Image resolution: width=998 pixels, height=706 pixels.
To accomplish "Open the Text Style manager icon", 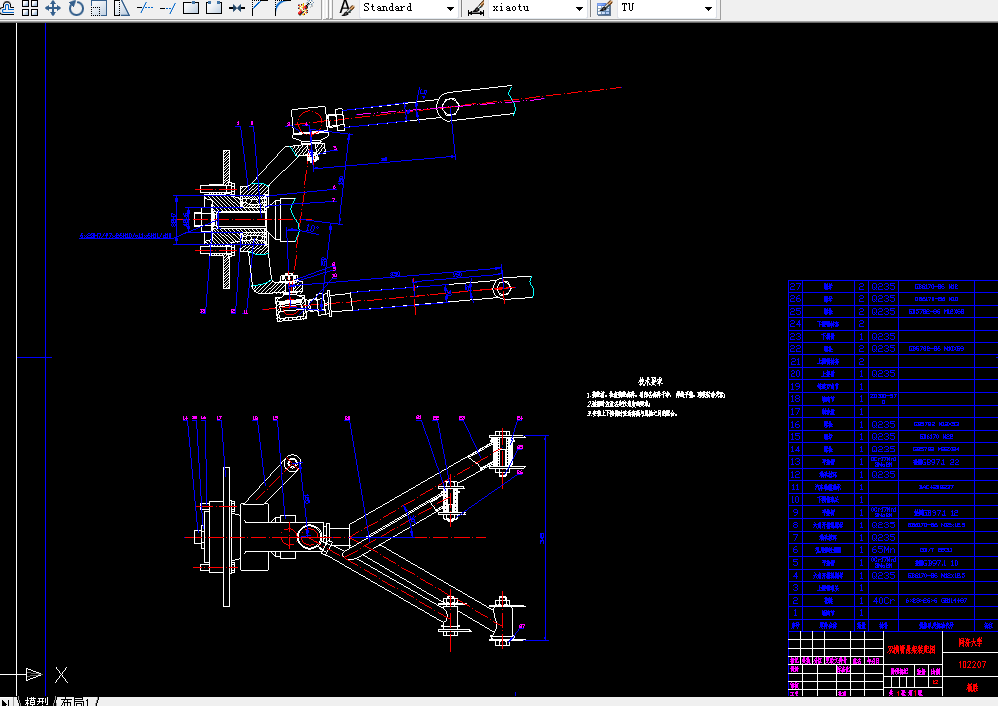I will [x=346, y=8].
